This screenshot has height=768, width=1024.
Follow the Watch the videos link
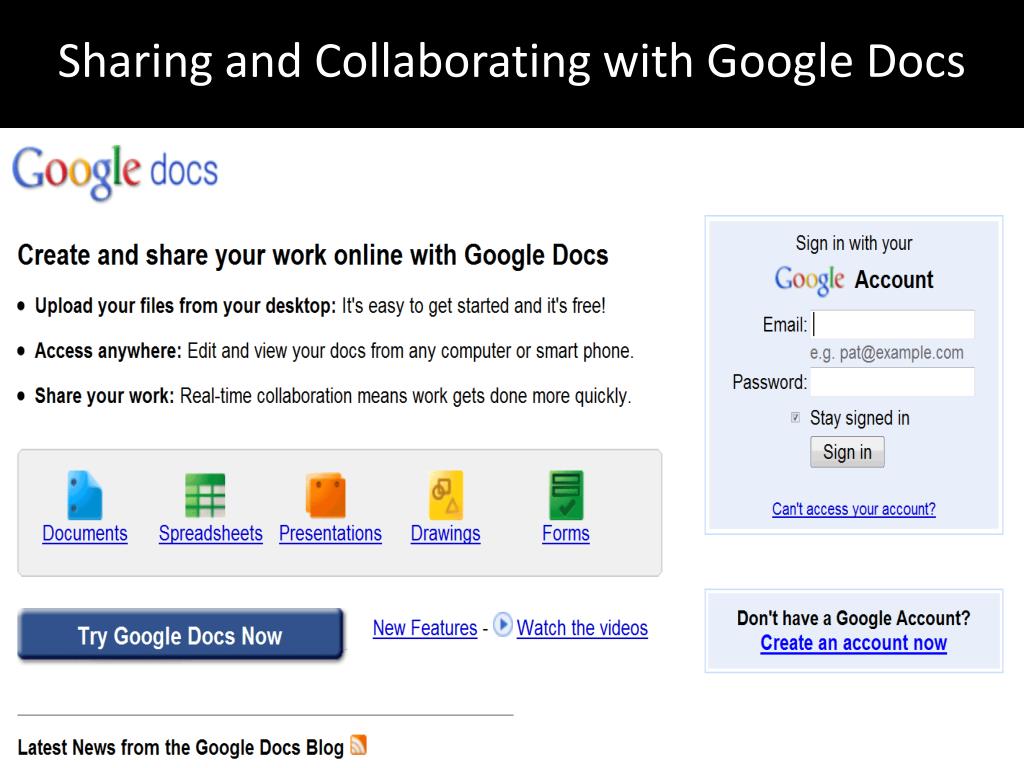tap(583, 628)
